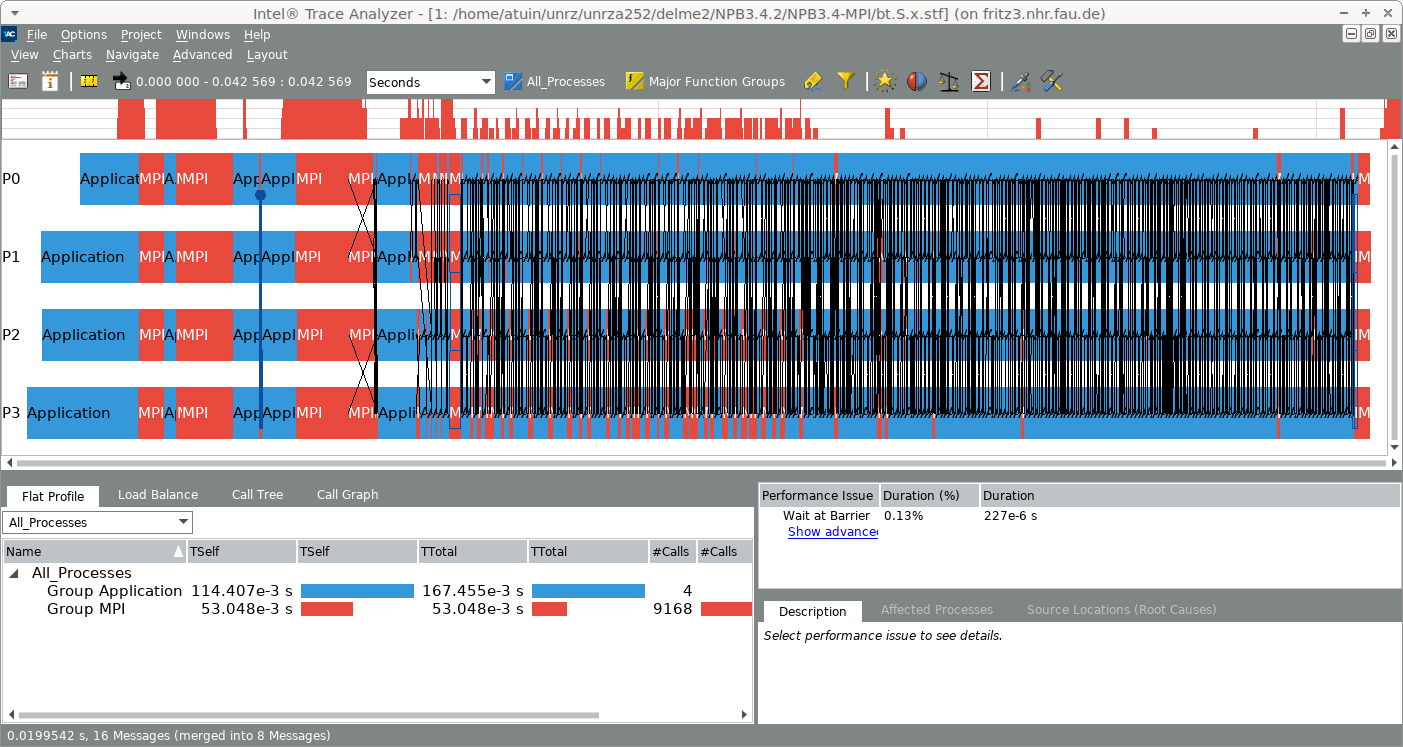Click the crossed tools settings icon
The image size is (1403, 747).
(1051, 81)
